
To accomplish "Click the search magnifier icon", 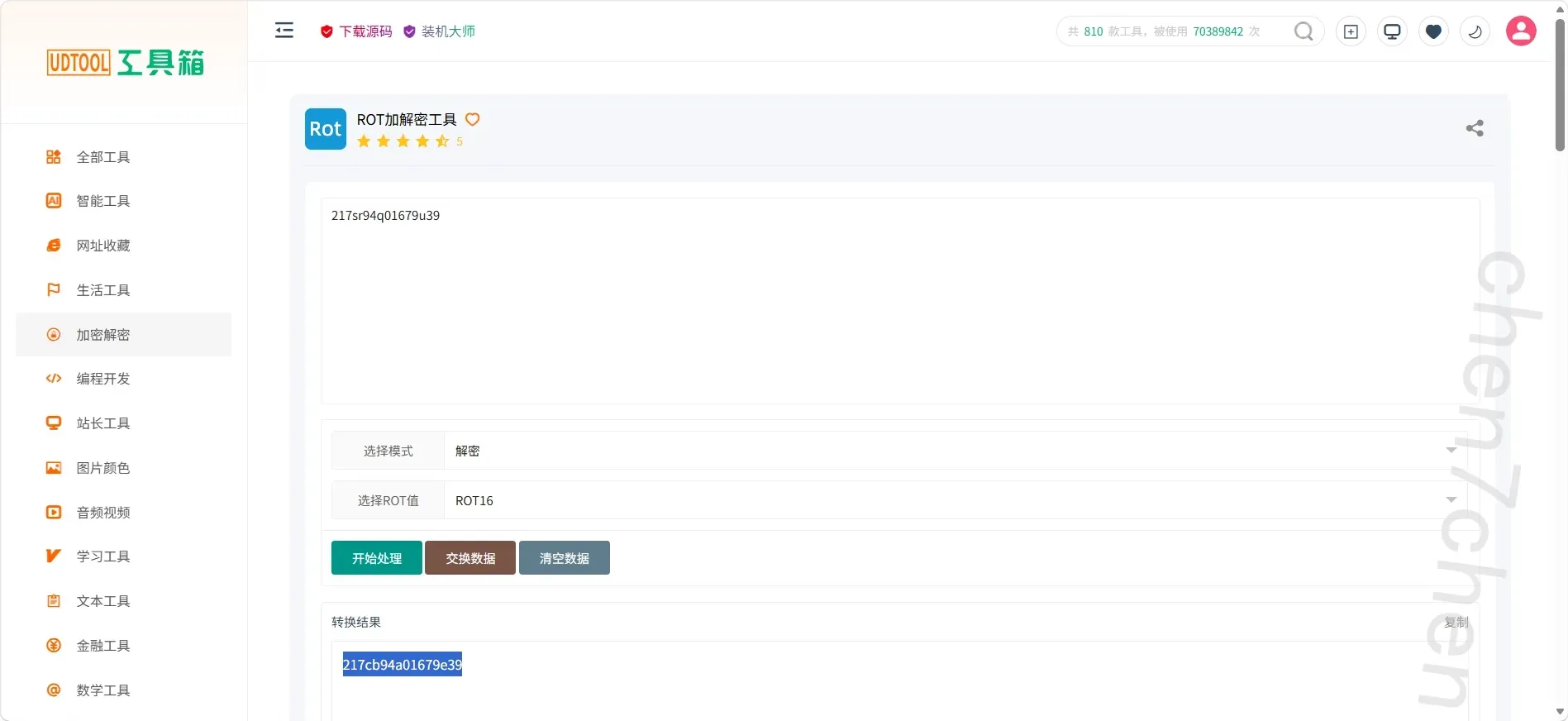I will [1303, 31].
